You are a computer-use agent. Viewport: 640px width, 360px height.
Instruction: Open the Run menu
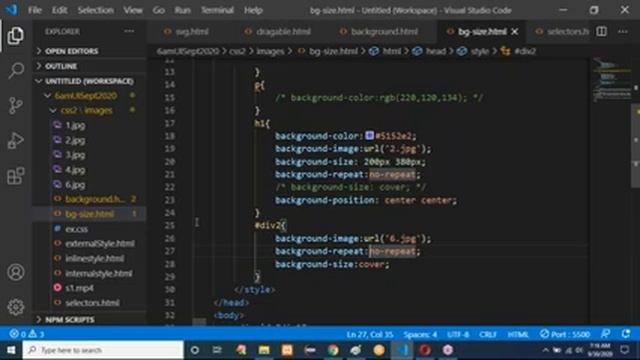[x=182, y=10]
